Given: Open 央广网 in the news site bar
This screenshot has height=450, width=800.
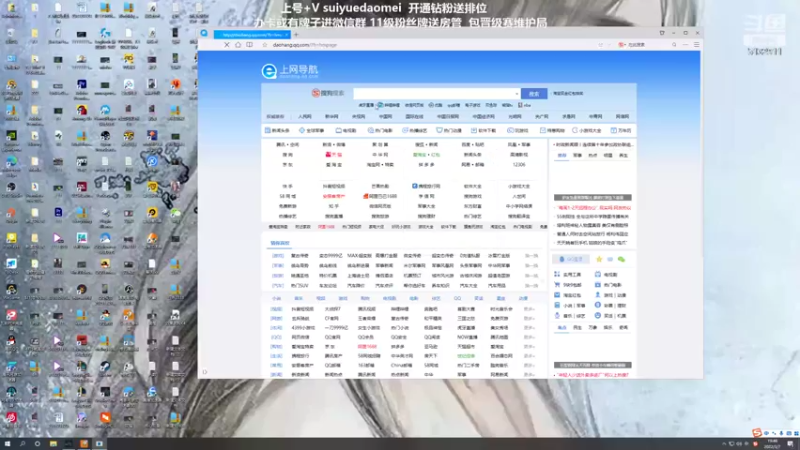Looking at the screenshot, I should (542, 117).
